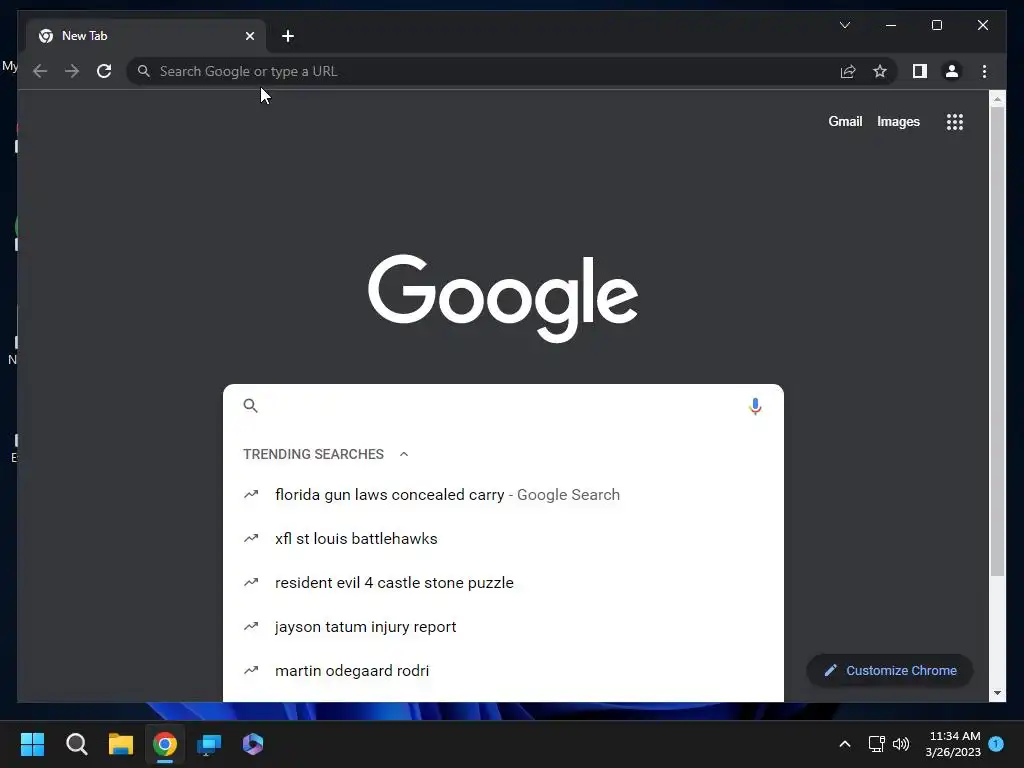The width and height of the screenshot is (1024, 768).
Task: Open the Images link
Action: coord(898,121)
